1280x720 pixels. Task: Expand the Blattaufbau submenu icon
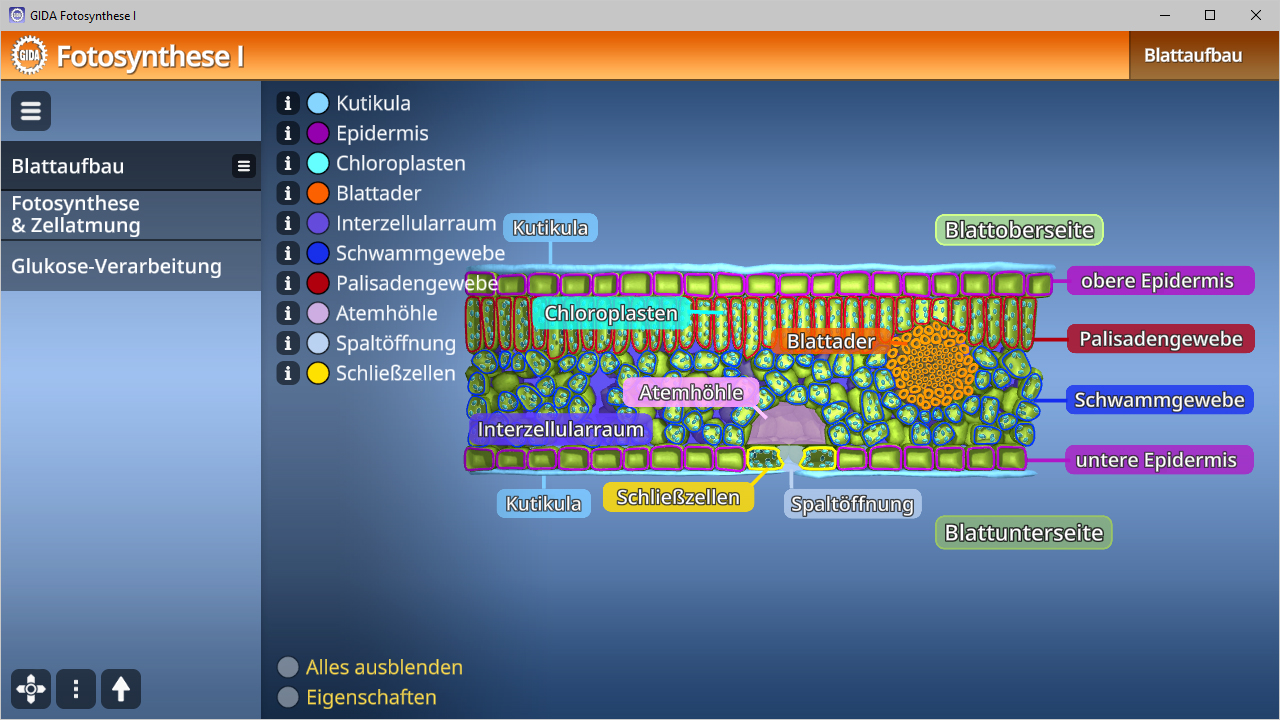tap(243, 166)
